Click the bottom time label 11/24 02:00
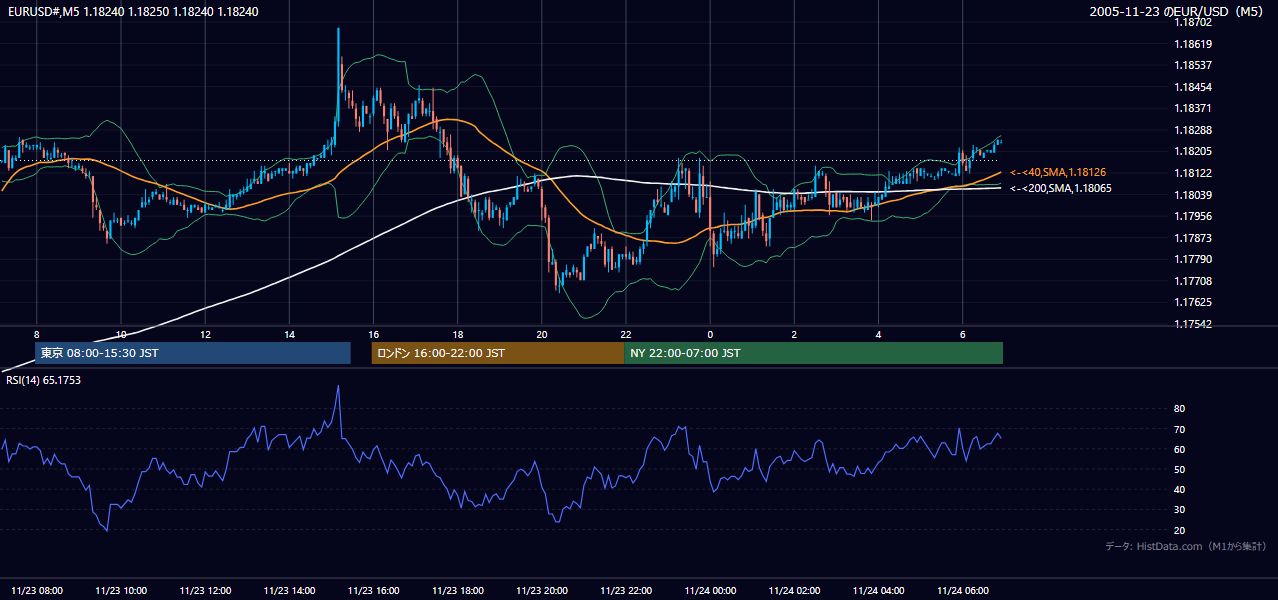1278x600 pixels. click(x=794, y=590)
